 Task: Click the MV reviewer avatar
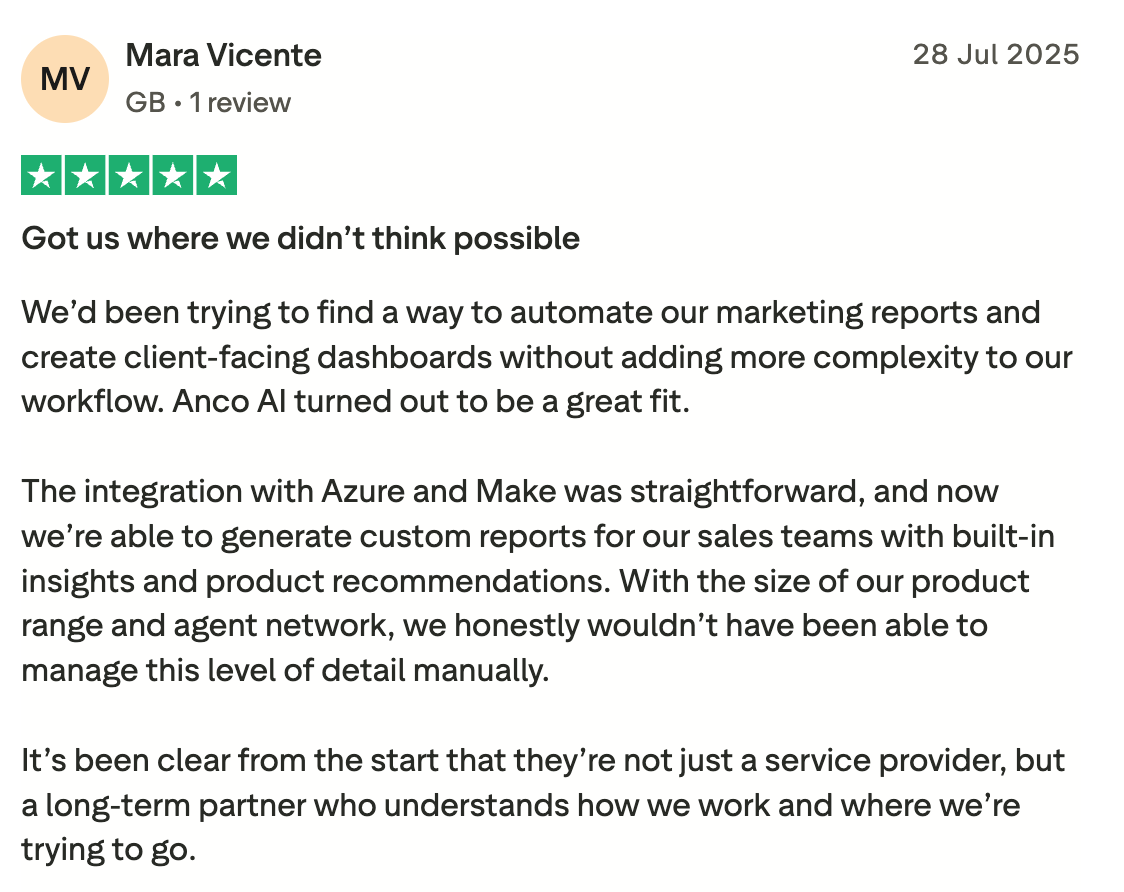(x=64, y=79)
